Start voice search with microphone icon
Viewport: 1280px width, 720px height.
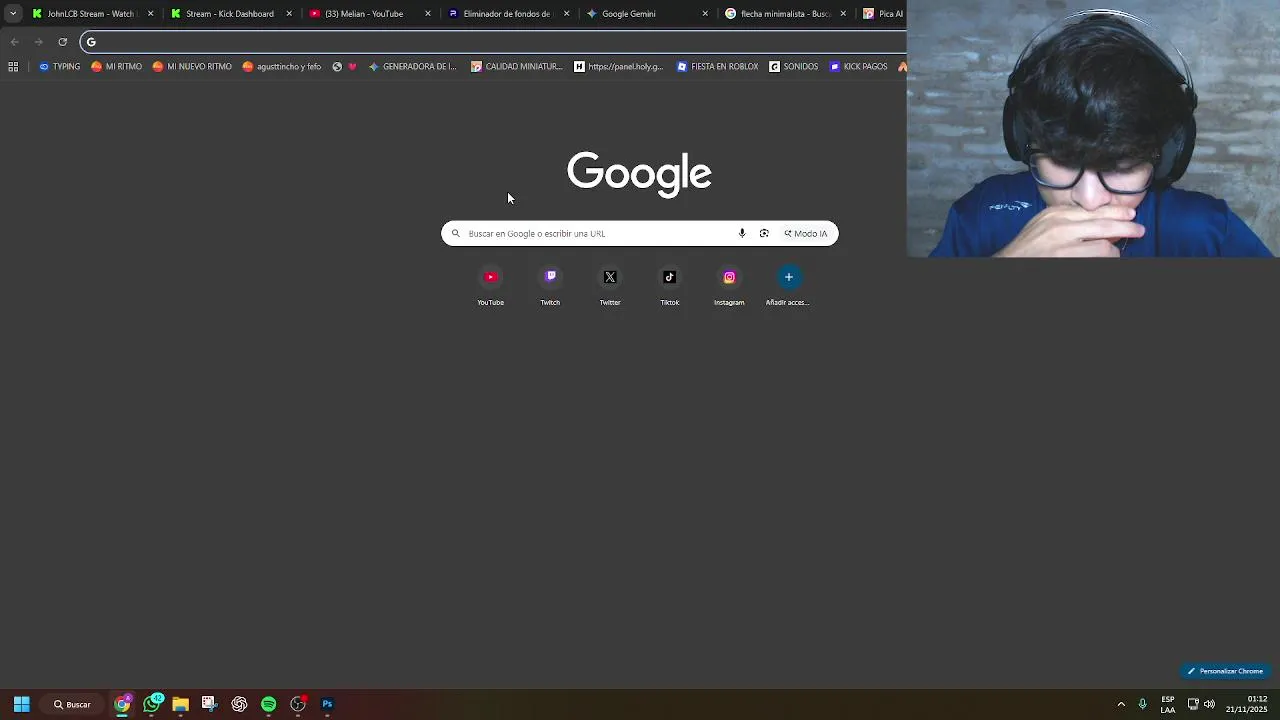point(742,233)
